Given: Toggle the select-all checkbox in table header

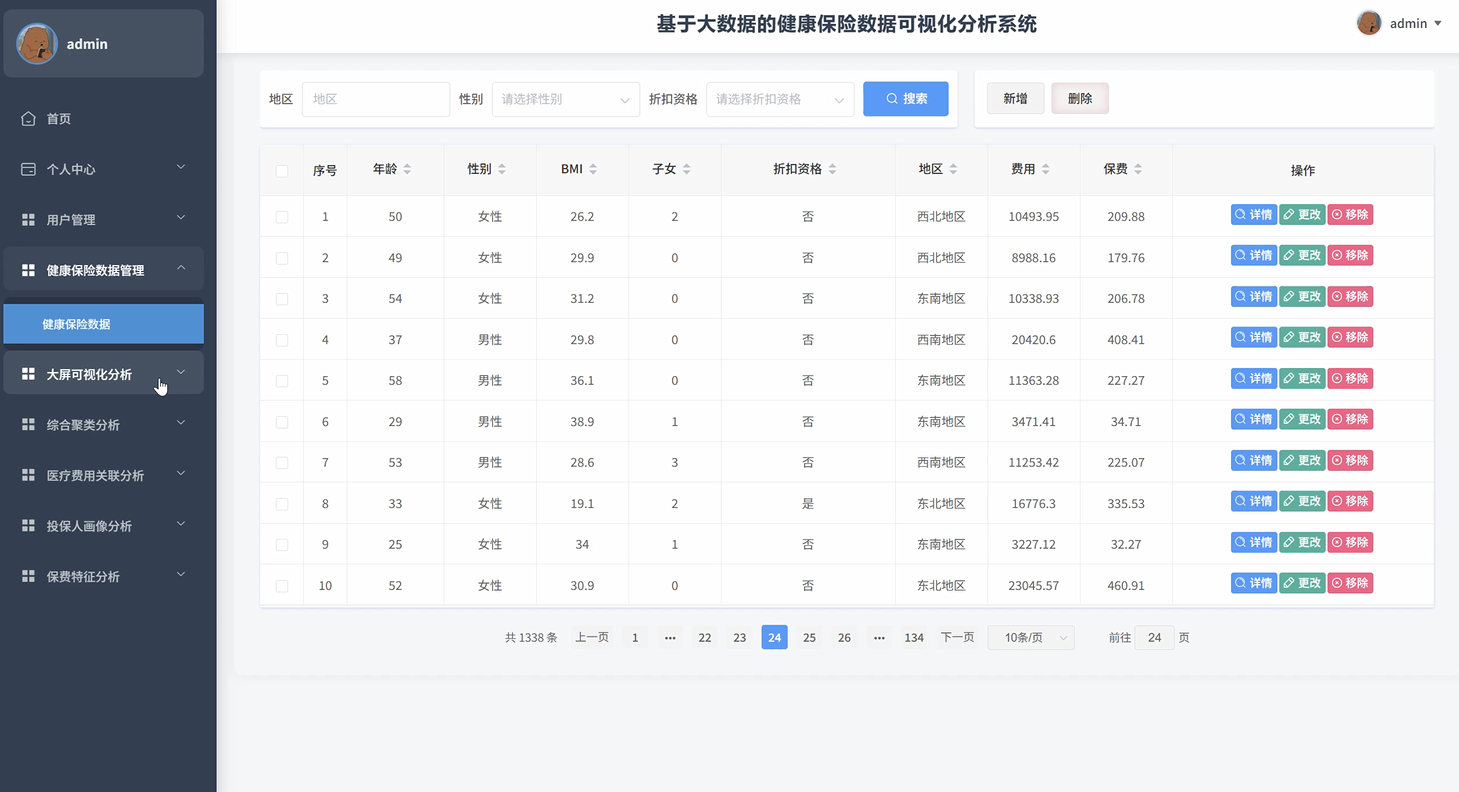Looking at the screenshot, I should click(x=282, y=171).
